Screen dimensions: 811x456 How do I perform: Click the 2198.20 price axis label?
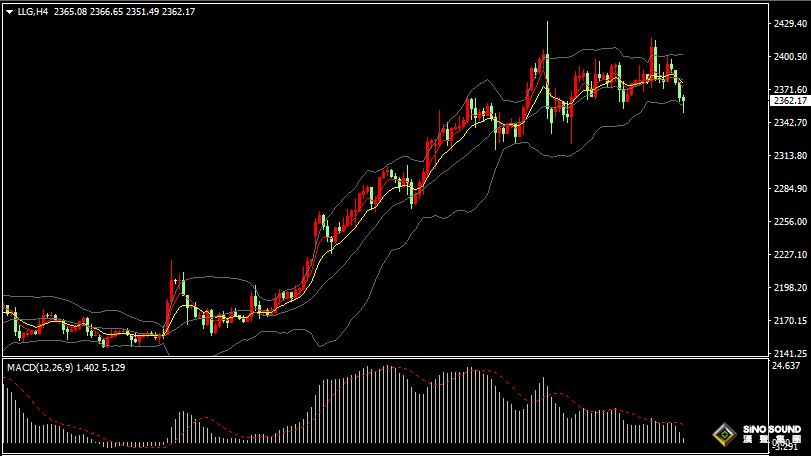click(790, 288)
